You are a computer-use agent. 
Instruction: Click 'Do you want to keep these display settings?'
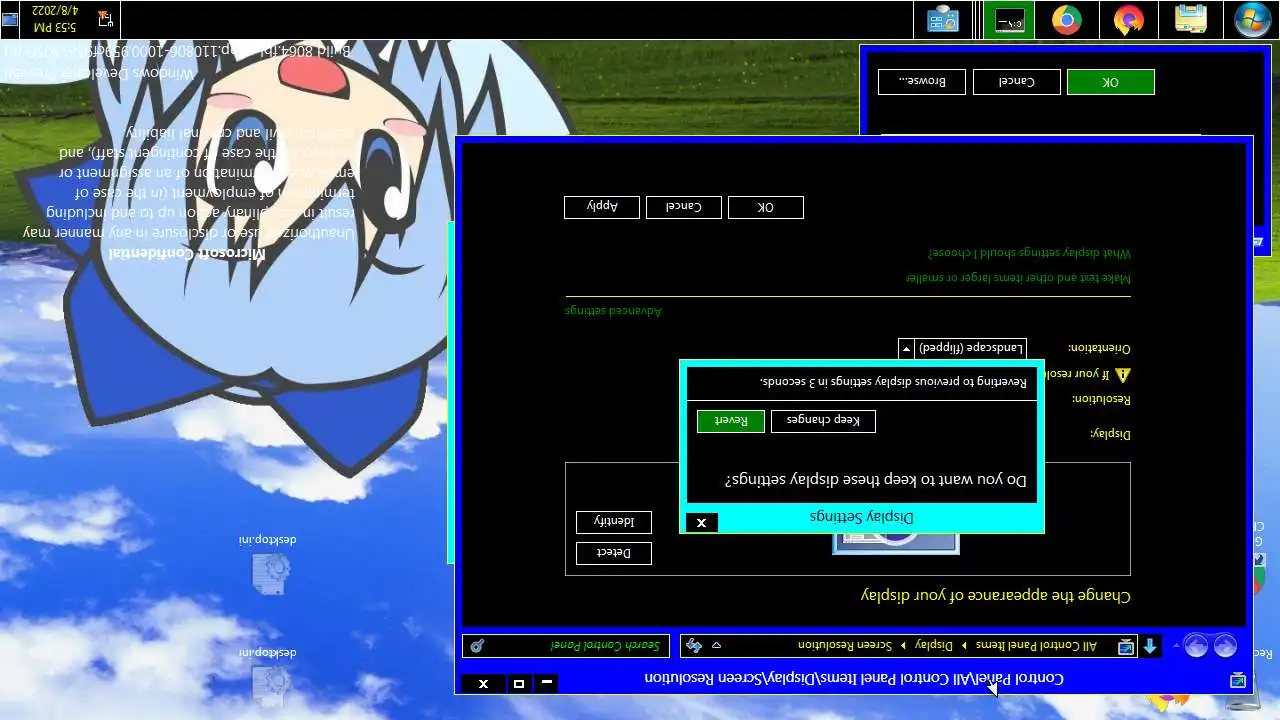[x=876, y=480]
